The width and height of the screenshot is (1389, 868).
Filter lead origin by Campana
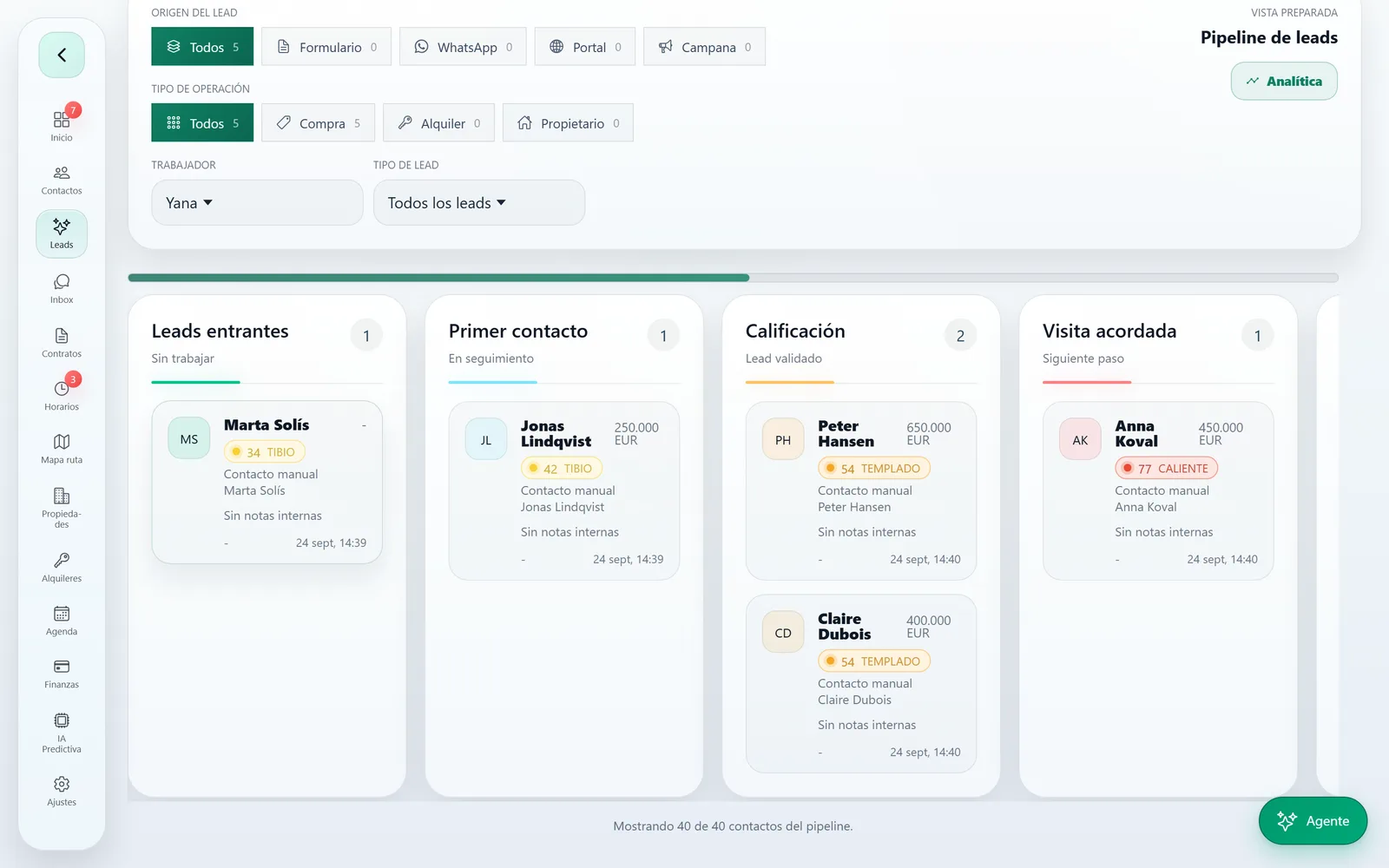point(704,47)
